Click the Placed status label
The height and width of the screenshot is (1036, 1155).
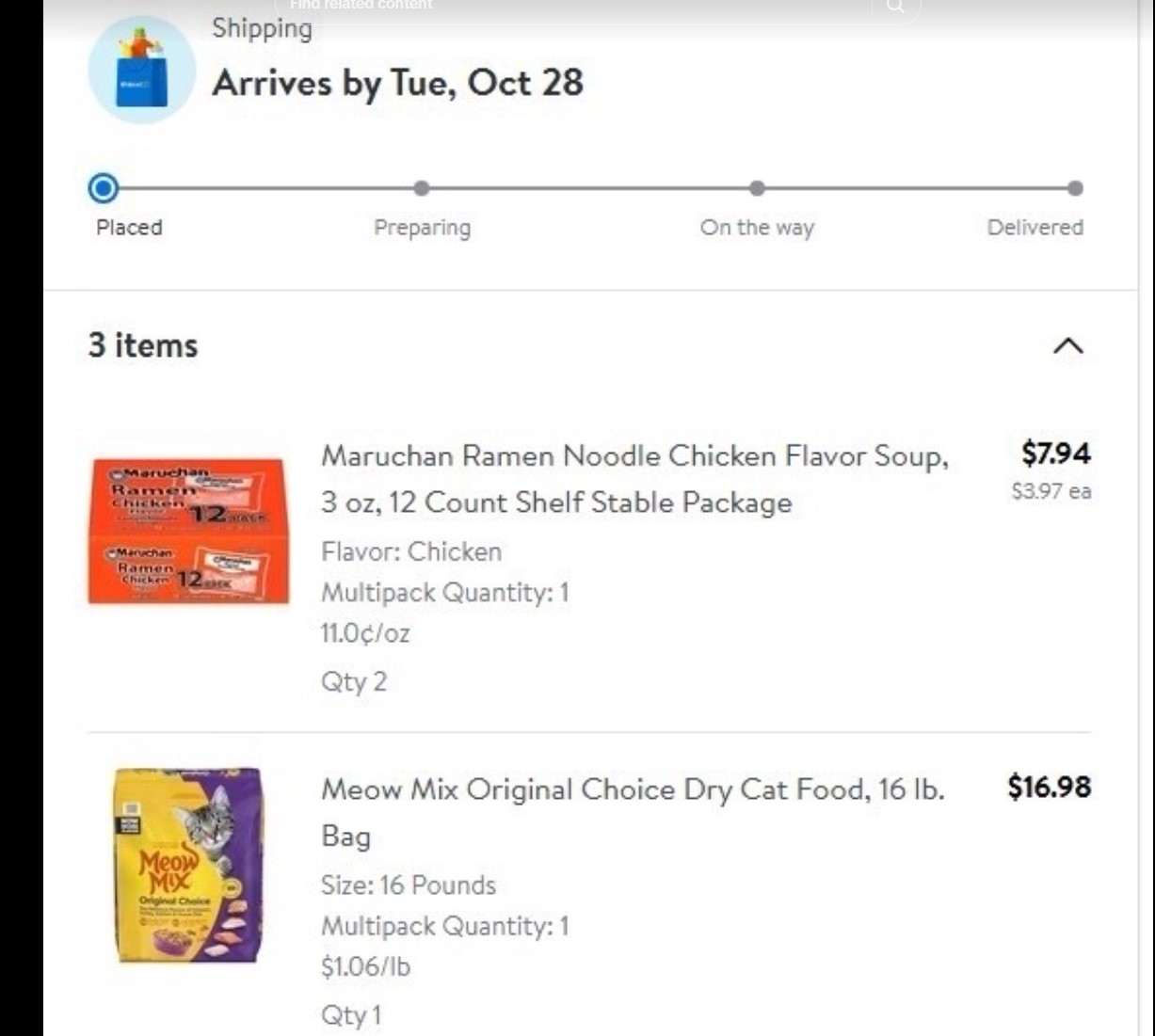coord(129,228)
